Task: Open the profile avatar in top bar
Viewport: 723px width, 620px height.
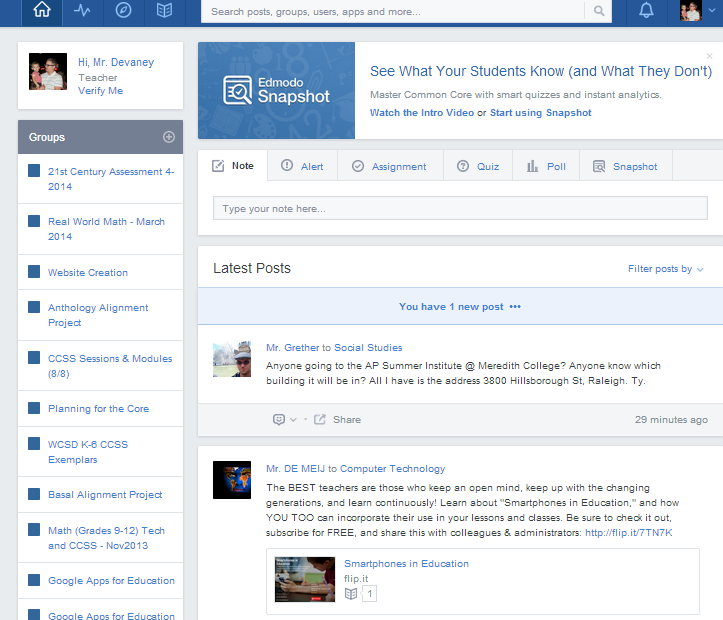Action: coord(691,10)
